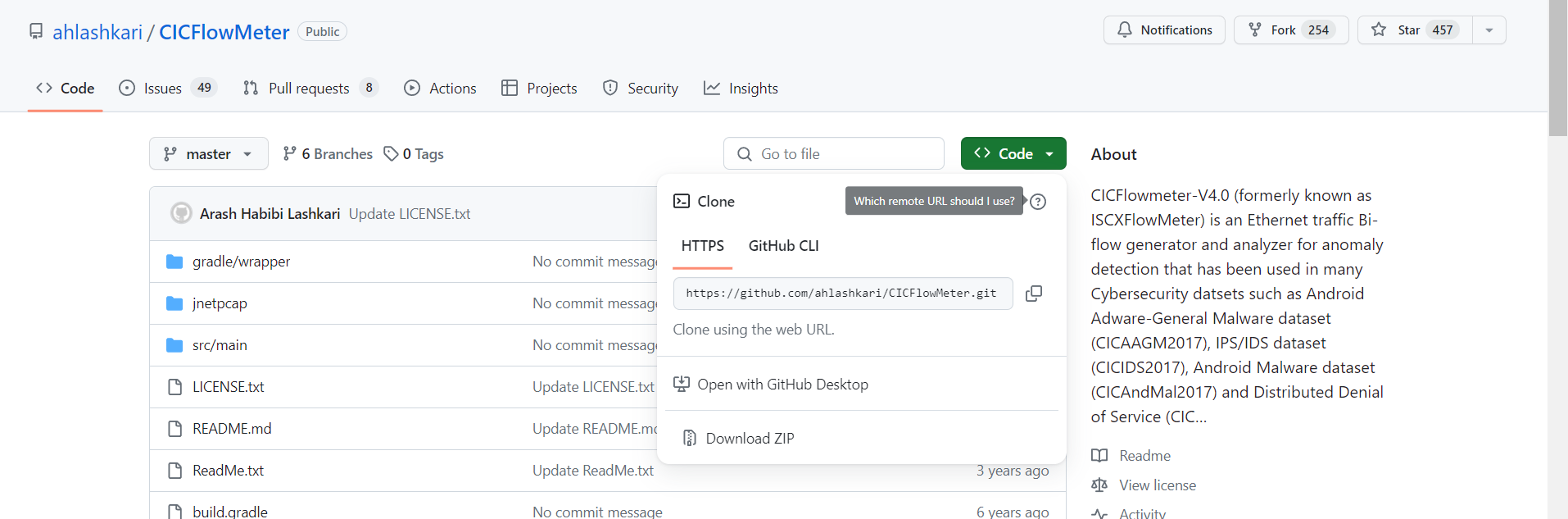This screenshot has height=519, width=1568.
Task: Open the Pull requests tab
Action: coord(310,88)
